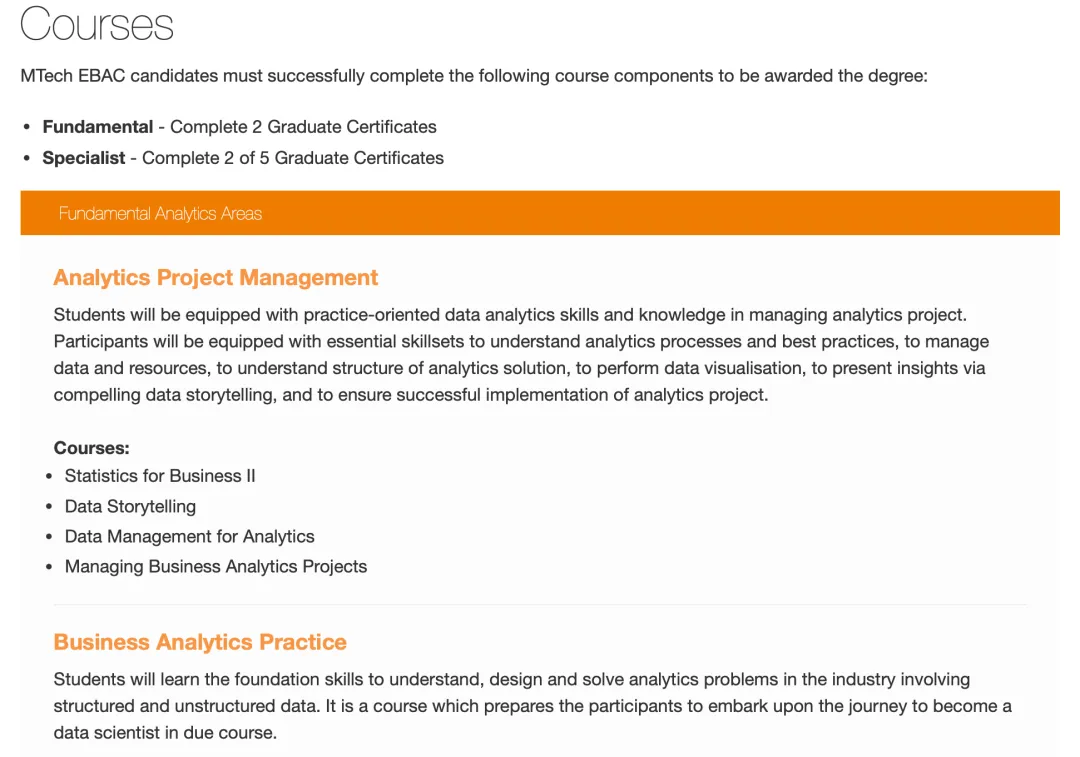Viewport: 1080px width, 757px height.
Task: Click the Courses page heading
Action: pyautogui.click(x=97, y=24)
